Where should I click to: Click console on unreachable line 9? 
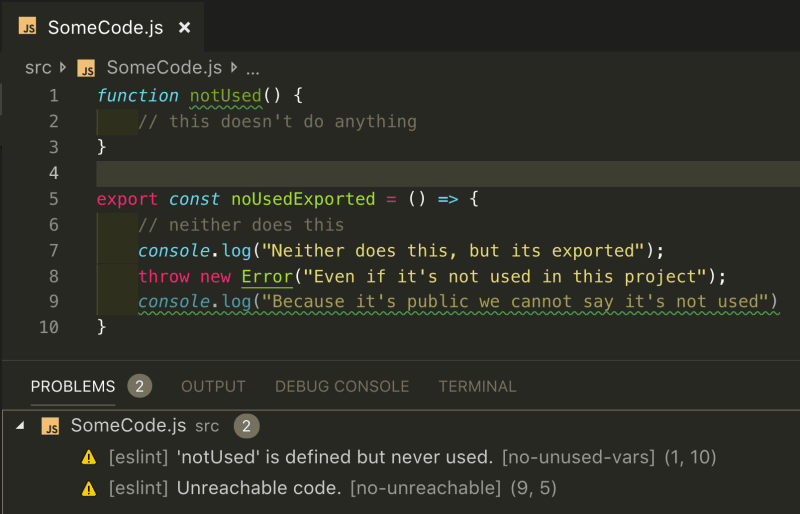pos(173,302)
